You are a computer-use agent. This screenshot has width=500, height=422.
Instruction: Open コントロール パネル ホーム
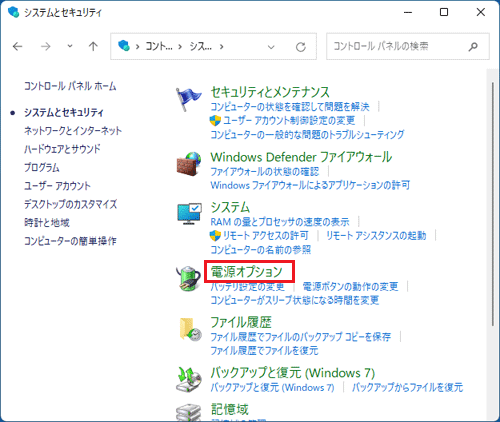[x=70, y=86]
